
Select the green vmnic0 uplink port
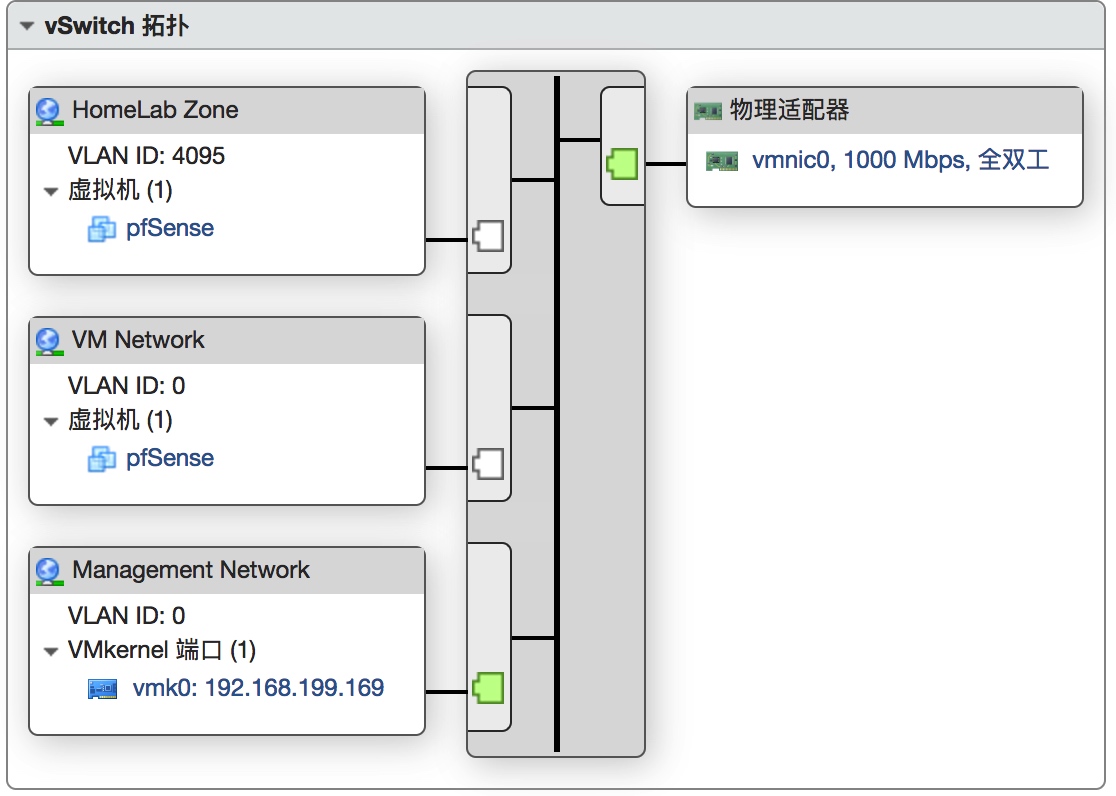click(622, 162)
